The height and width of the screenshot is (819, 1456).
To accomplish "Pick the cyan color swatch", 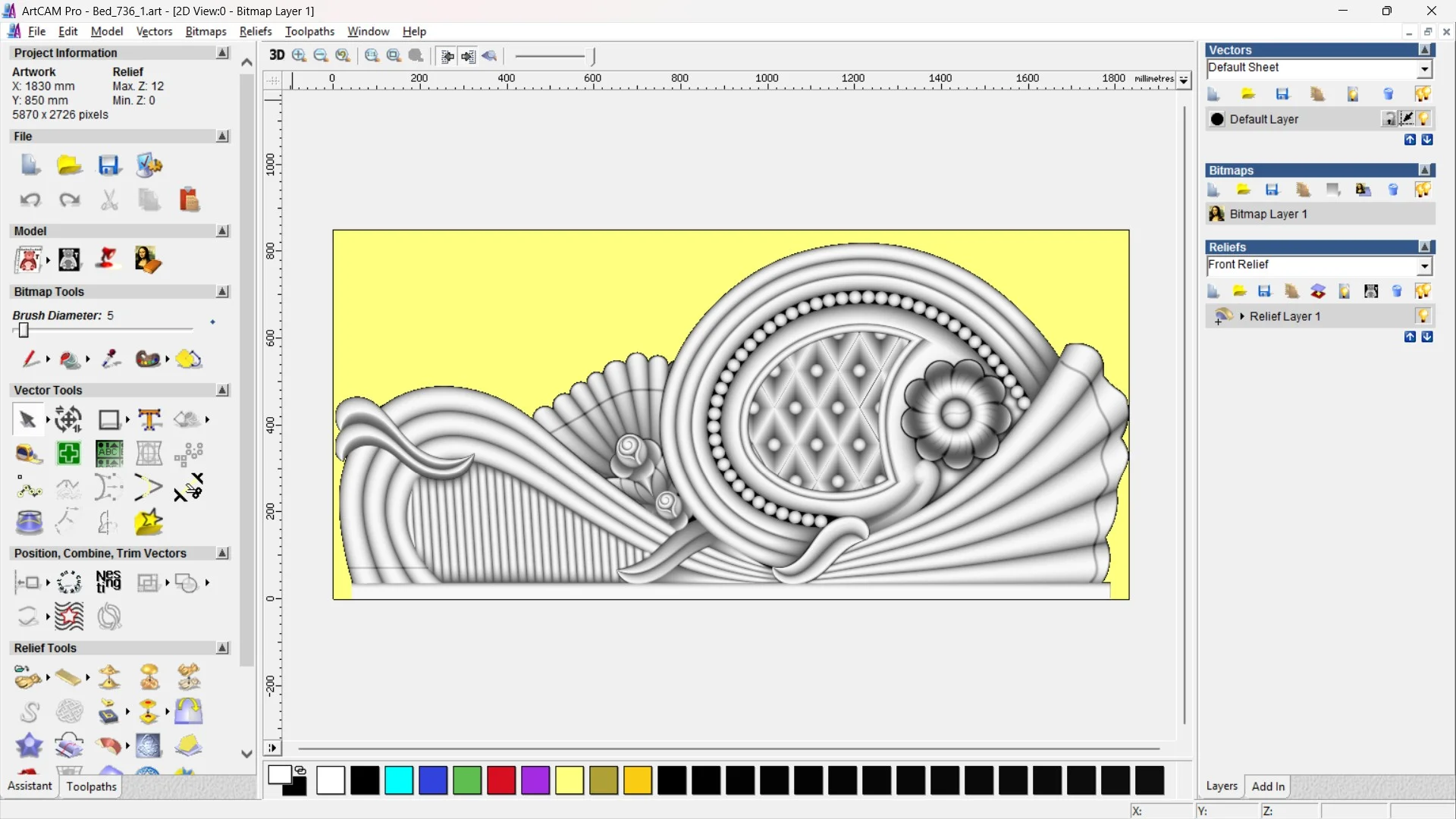I will pyautogui.click(x=399, y=780).
